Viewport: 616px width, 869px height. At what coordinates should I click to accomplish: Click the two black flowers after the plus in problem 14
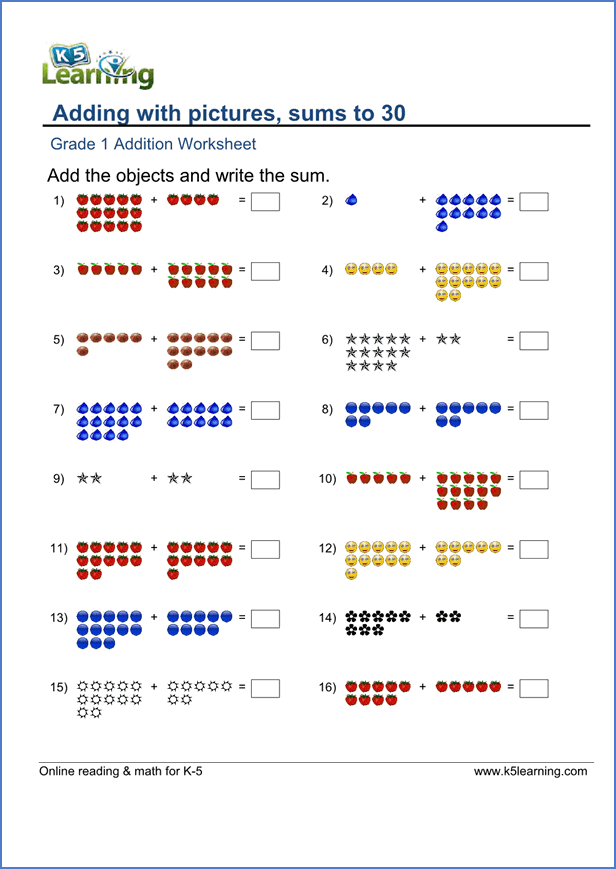click(x=449, y=618)
